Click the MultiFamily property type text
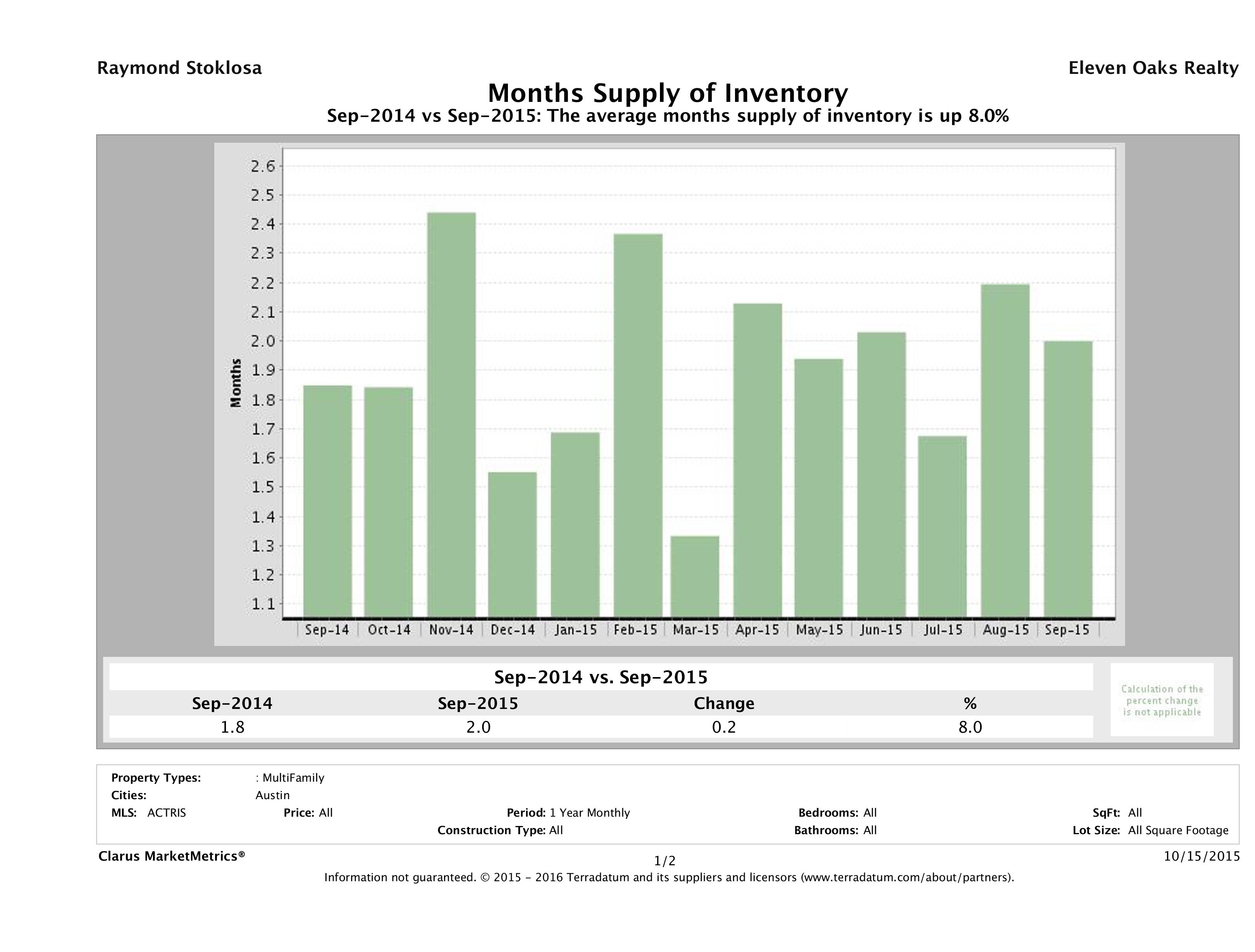Image resolution: width=1255 pixels, height=952 pixels. [x=293, y=778]
